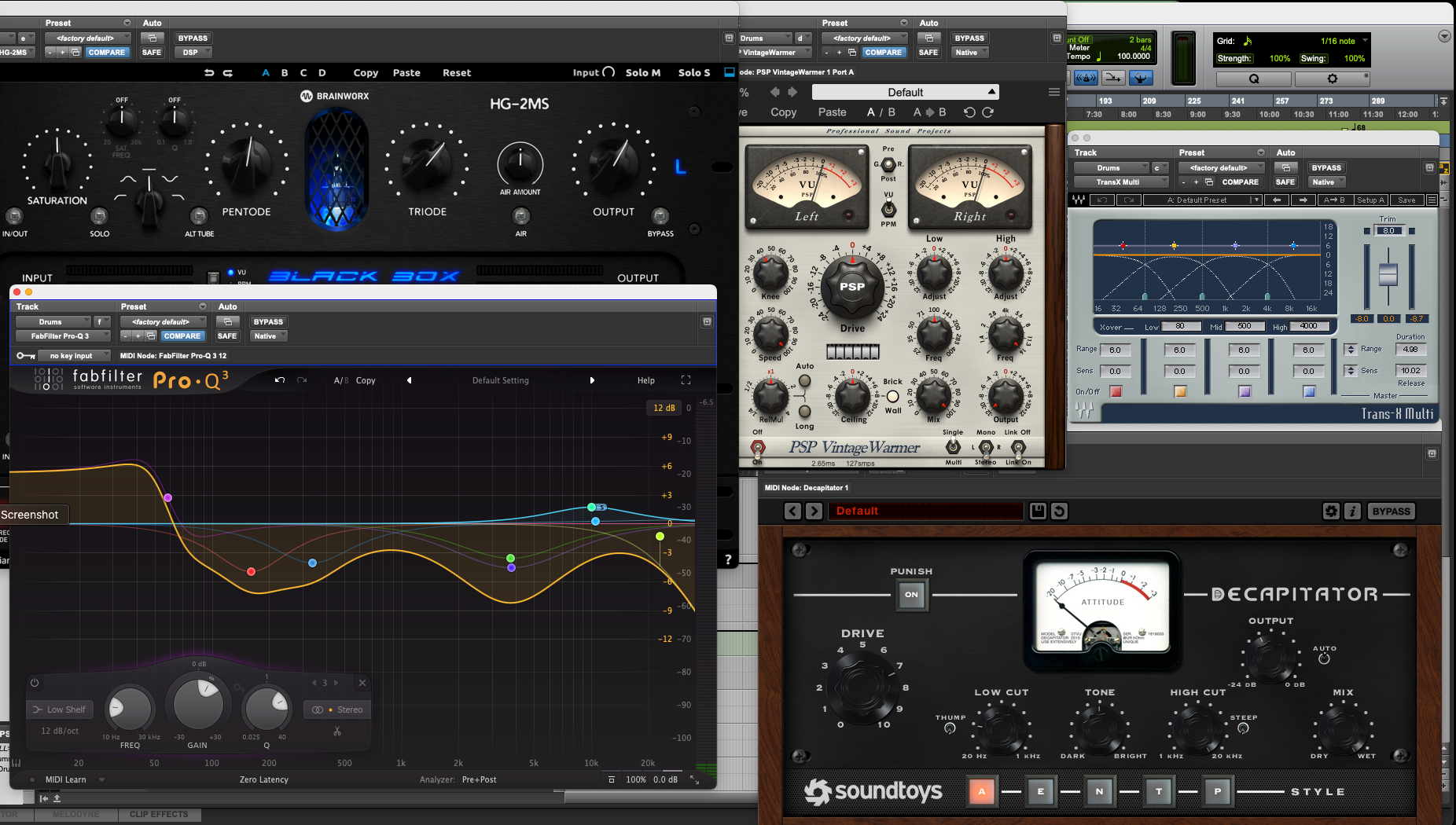Select Decapitator style T
1456x825 pixels.
coord(1159,791)
